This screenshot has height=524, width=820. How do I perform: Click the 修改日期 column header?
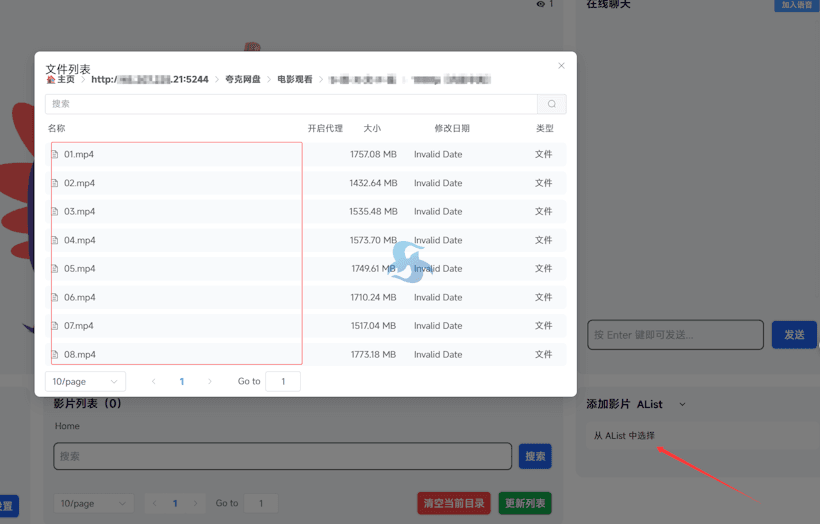452,128
